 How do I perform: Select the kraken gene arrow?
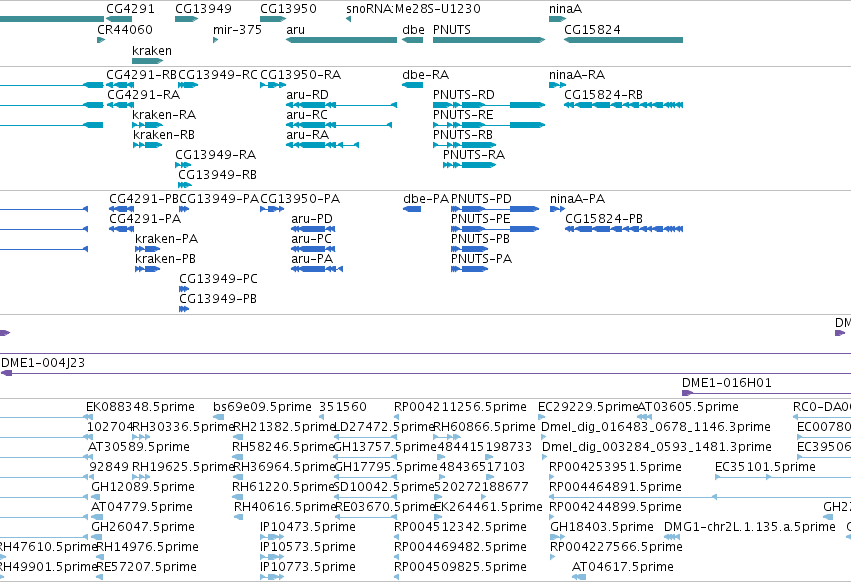point(148,61)
